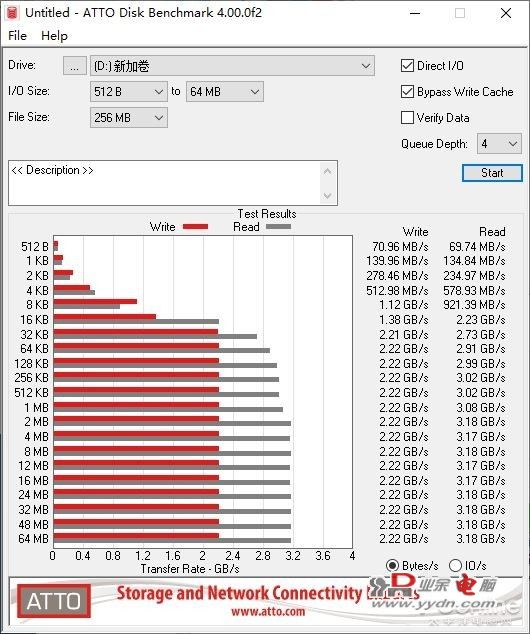Switch results to IO/s
The image size is (530, 634).
455,565
